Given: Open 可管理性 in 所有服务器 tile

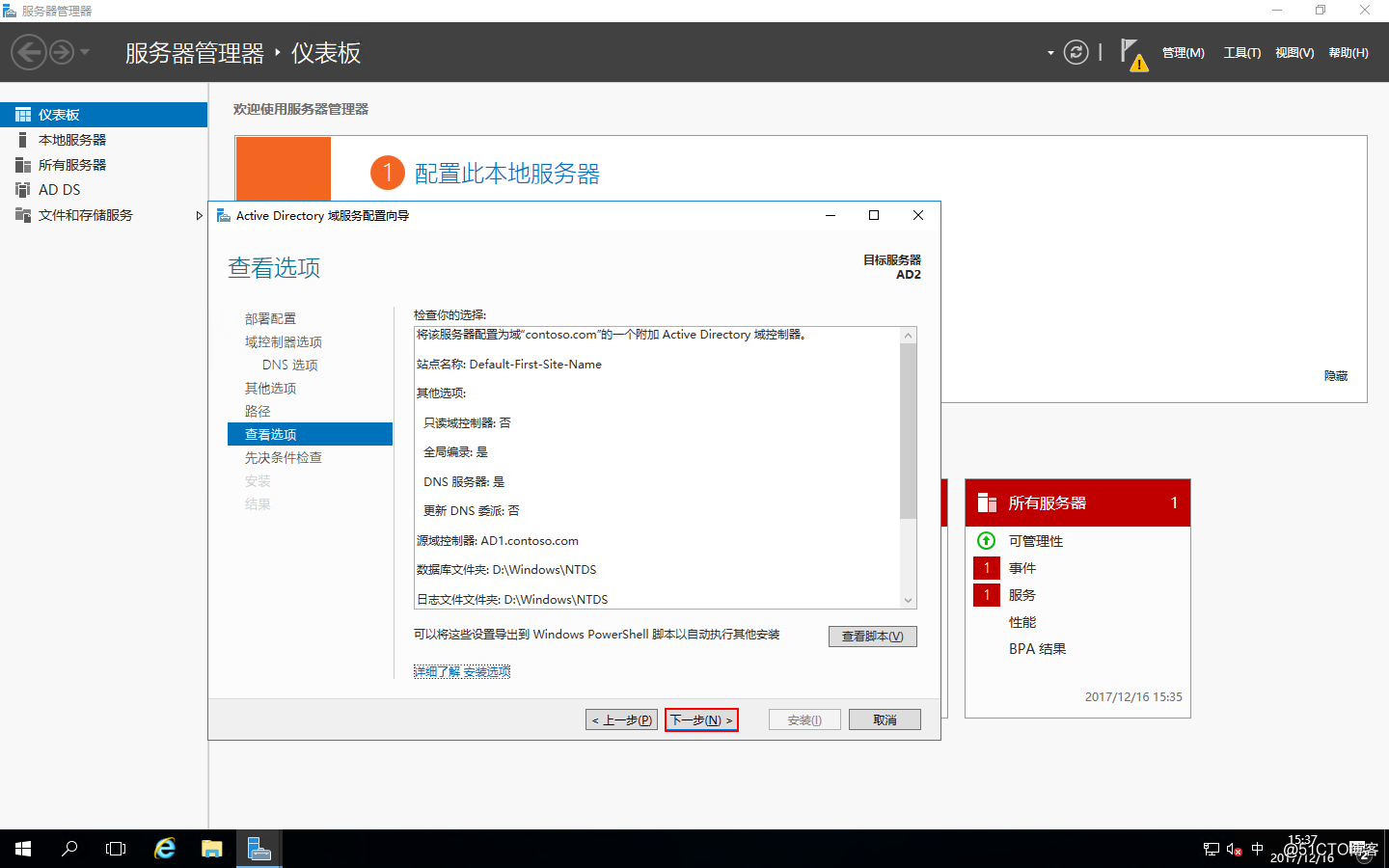Looking at the screenshot, I should (x=1036, y=541).
